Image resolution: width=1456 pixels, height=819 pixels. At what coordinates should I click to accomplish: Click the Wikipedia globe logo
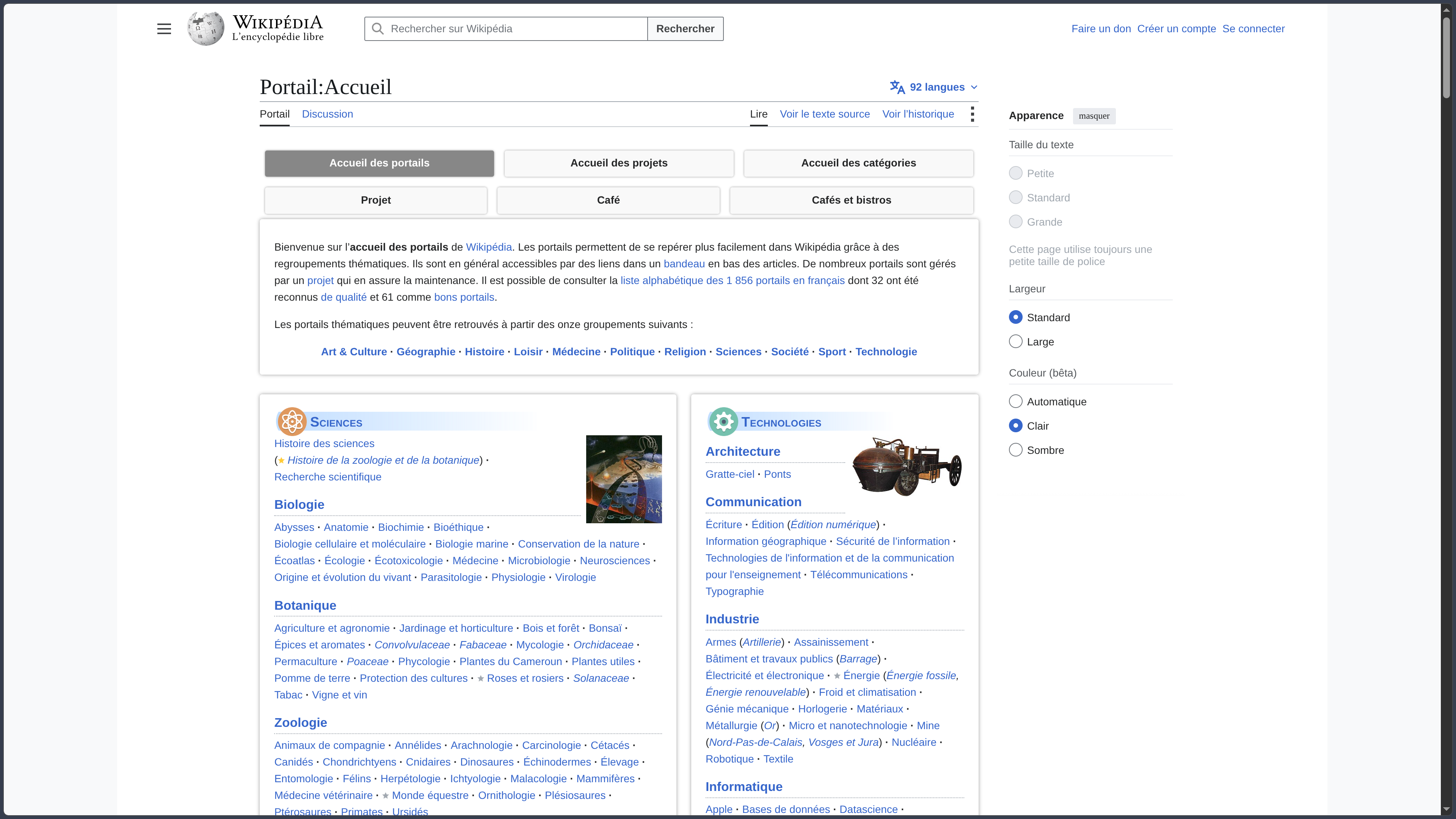coord(206,28)
